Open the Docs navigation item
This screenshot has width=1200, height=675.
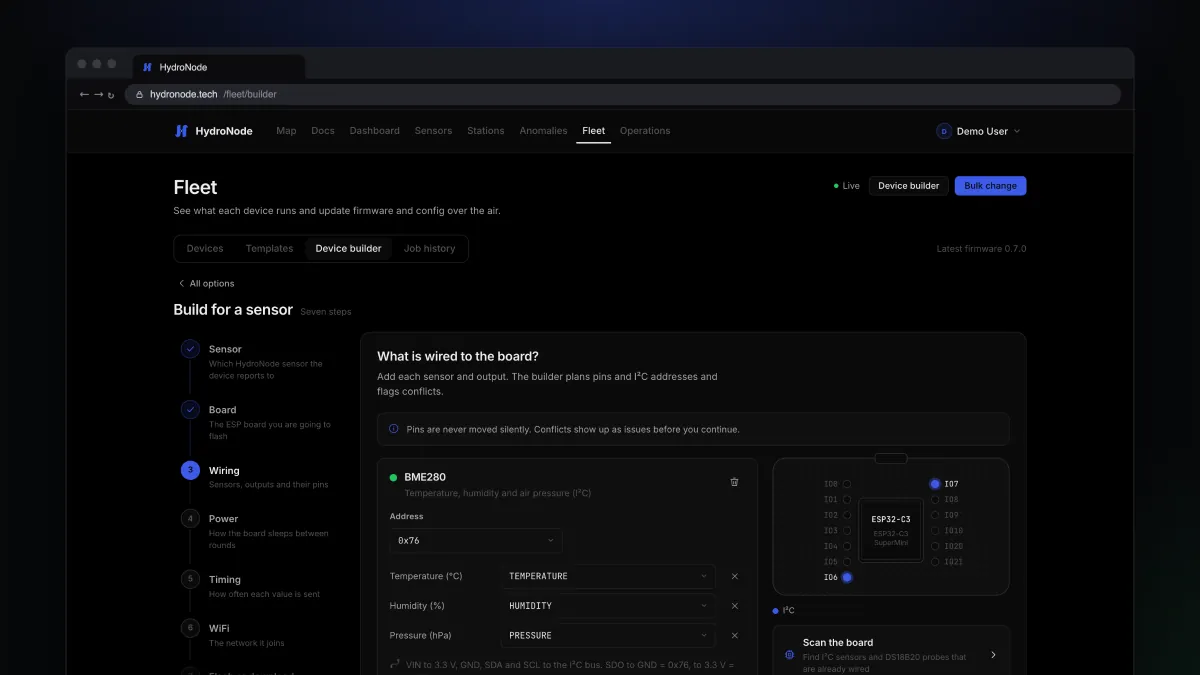(323, 131)
